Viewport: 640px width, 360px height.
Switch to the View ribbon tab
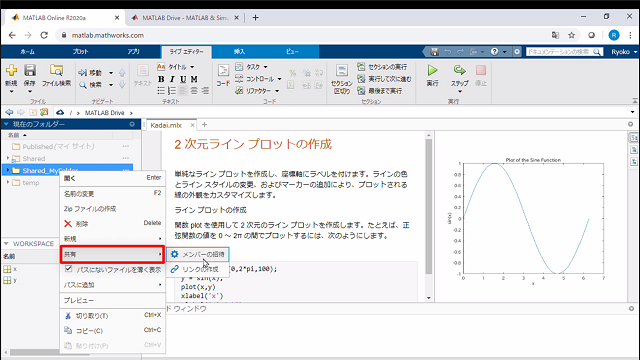point(292,52)
